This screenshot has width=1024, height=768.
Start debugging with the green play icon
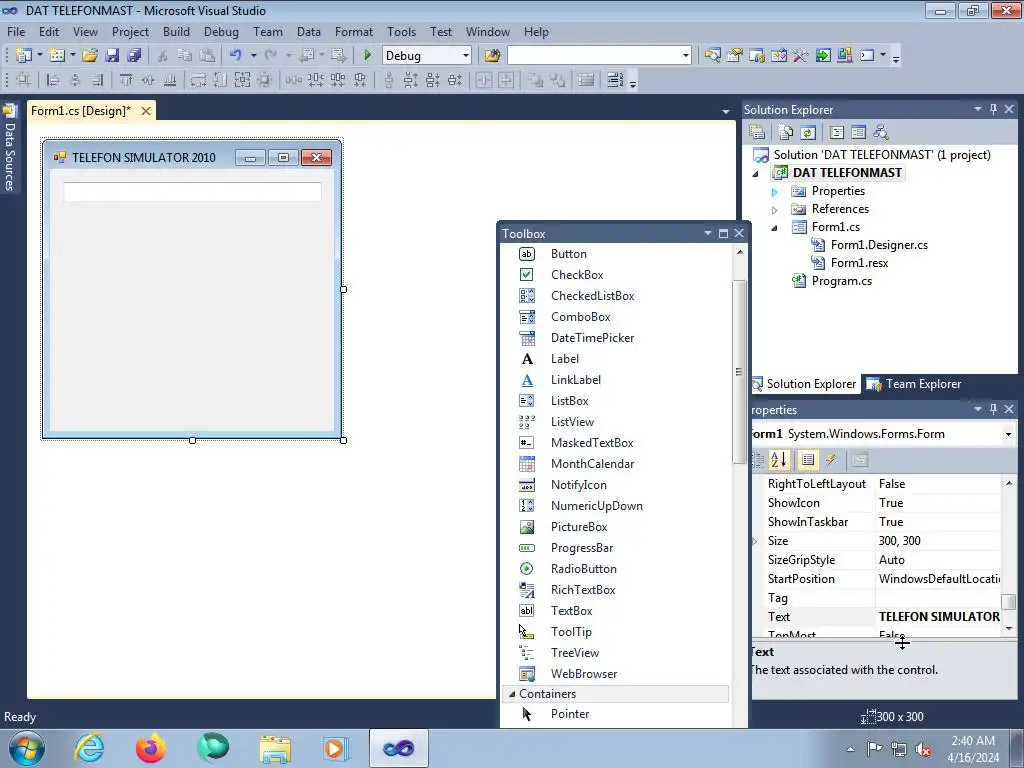pyautogui.click(x=367, y=56)
